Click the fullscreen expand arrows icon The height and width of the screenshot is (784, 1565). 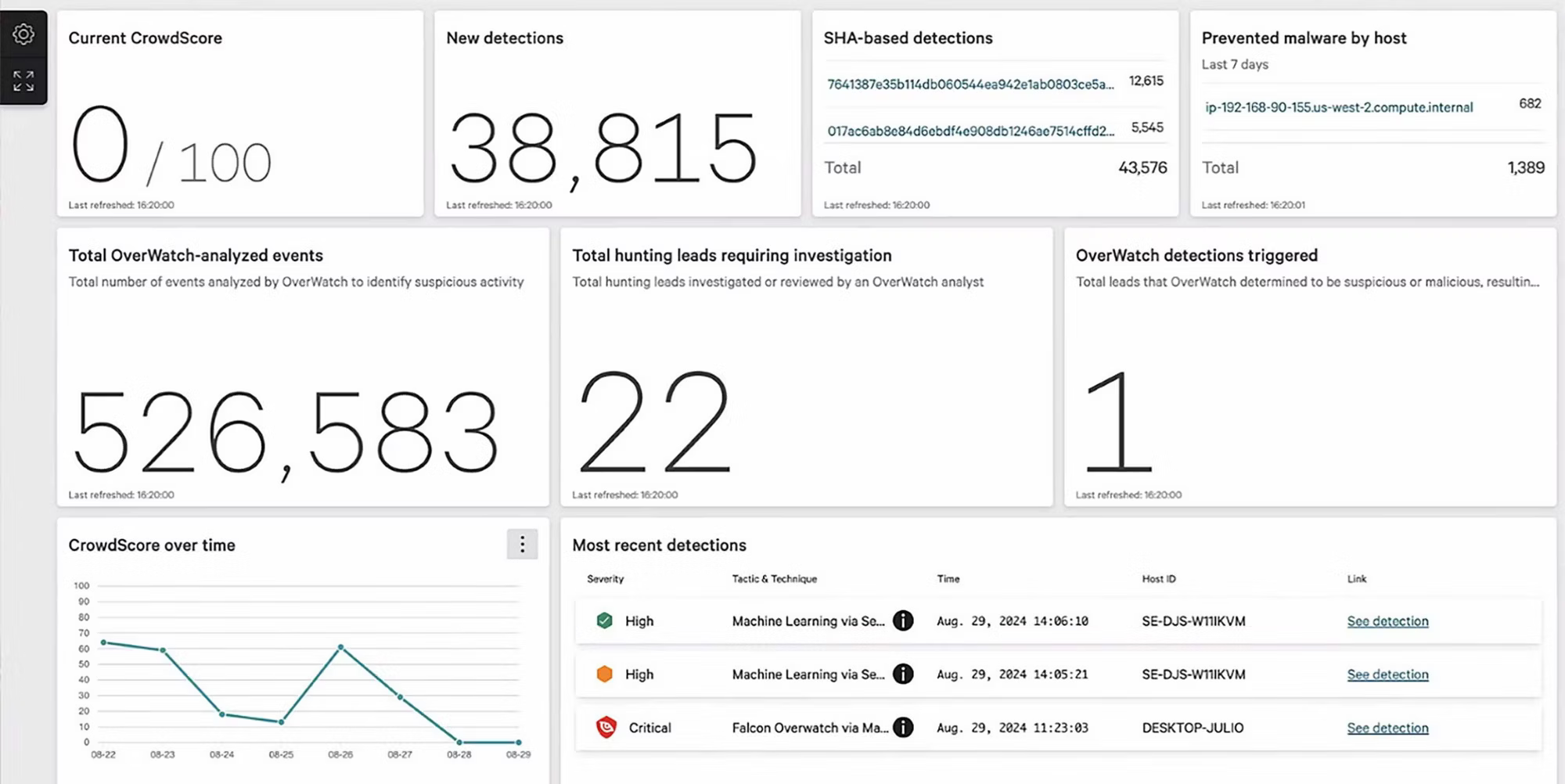coord(23,81)
